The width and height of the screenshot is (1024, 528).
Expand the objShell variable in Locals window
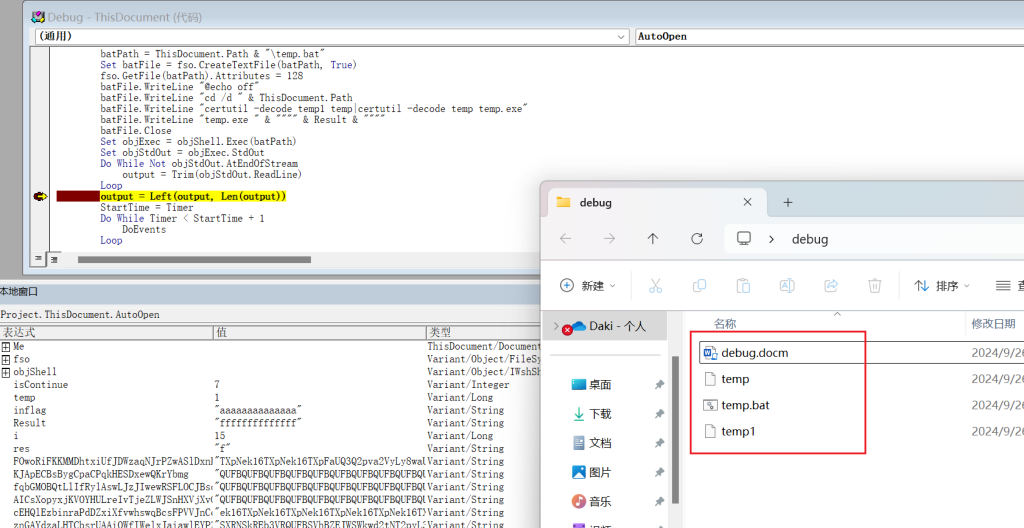(x=6, y=372)
